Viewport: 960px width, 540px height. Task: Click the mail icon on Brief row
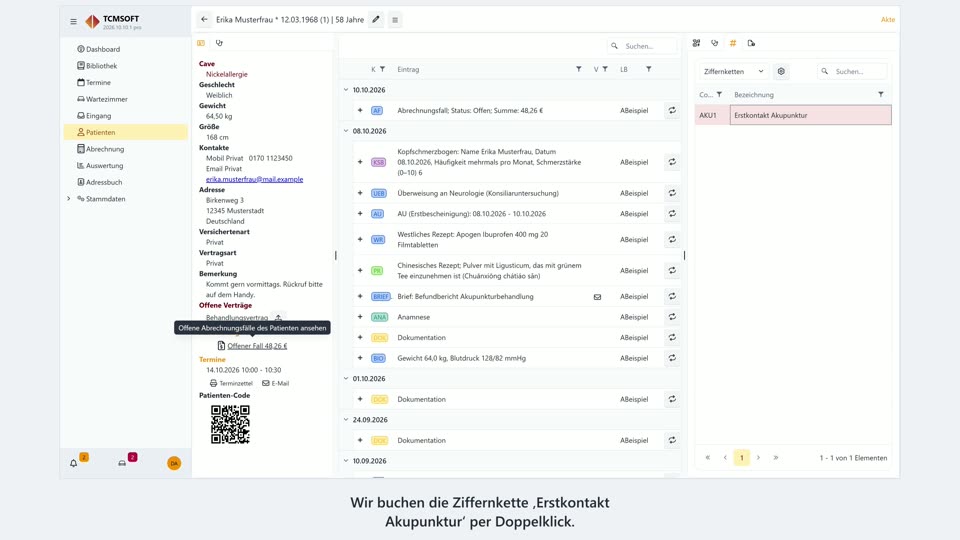(598, 297)
